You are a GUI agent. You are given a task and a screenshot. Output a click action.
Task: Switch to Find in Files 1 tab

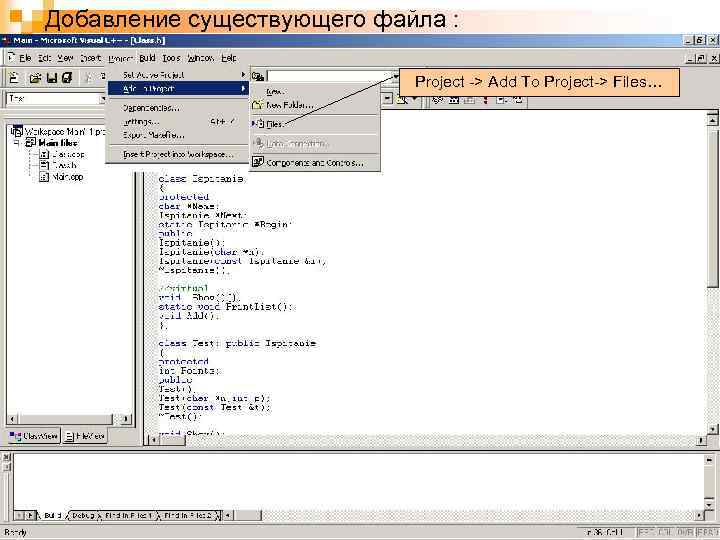(x=127, y=515)
